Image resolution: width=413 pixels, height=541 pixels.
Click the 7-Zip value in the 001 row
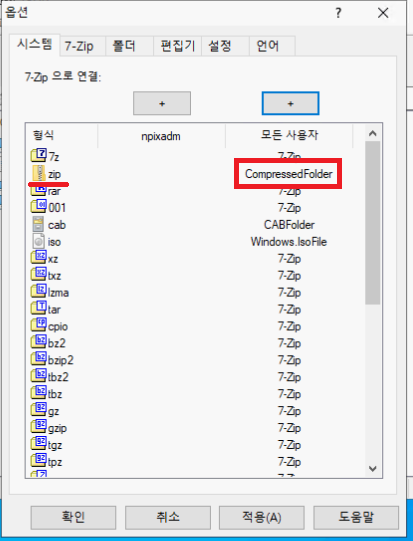click(x=289, y=208)
